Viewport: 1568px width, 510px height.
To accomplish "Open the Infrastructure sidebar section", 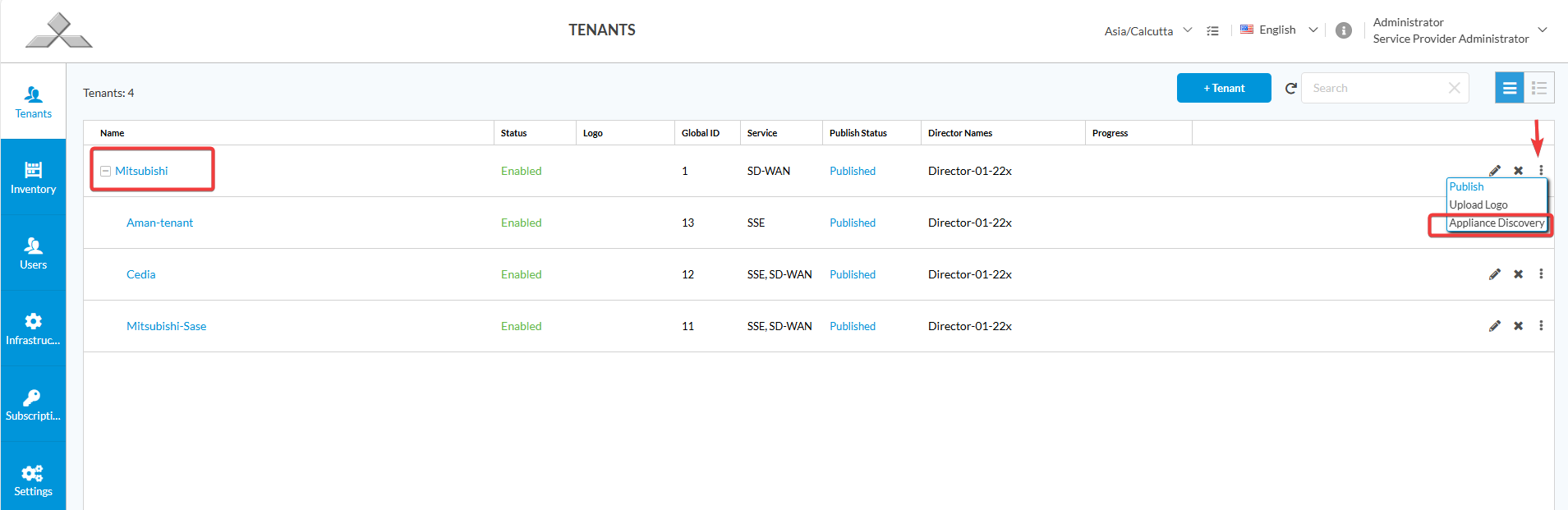I will tap(34, 329).
